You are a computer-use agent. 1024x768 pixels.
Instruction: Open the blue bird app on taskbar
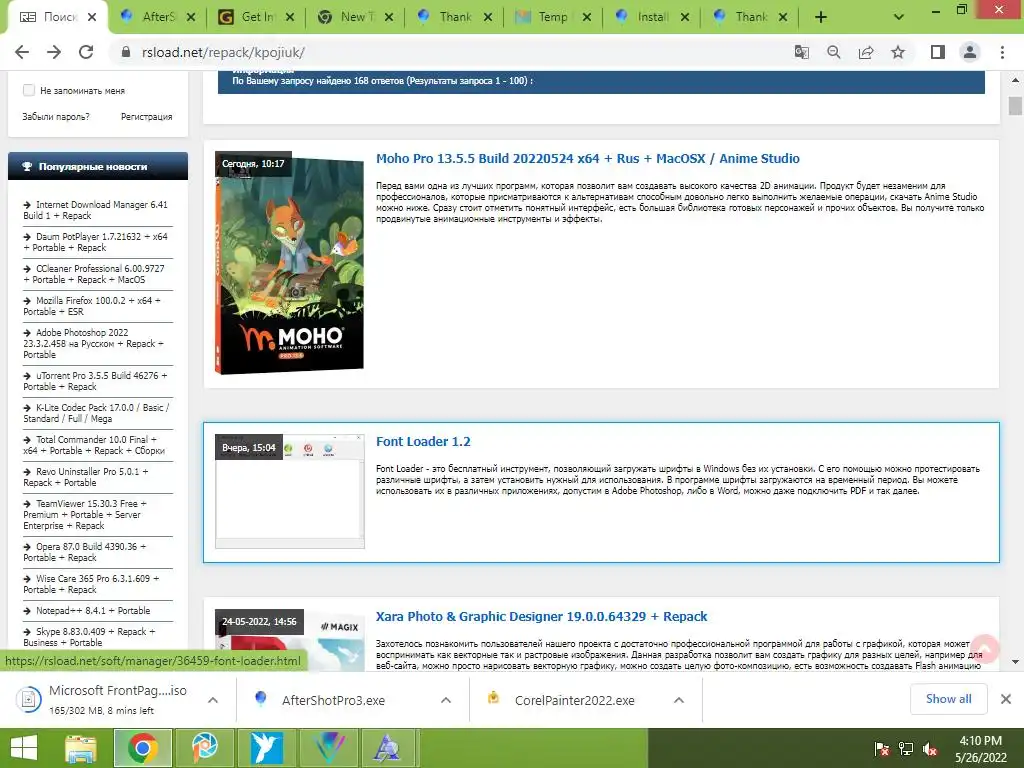[266, 748]
